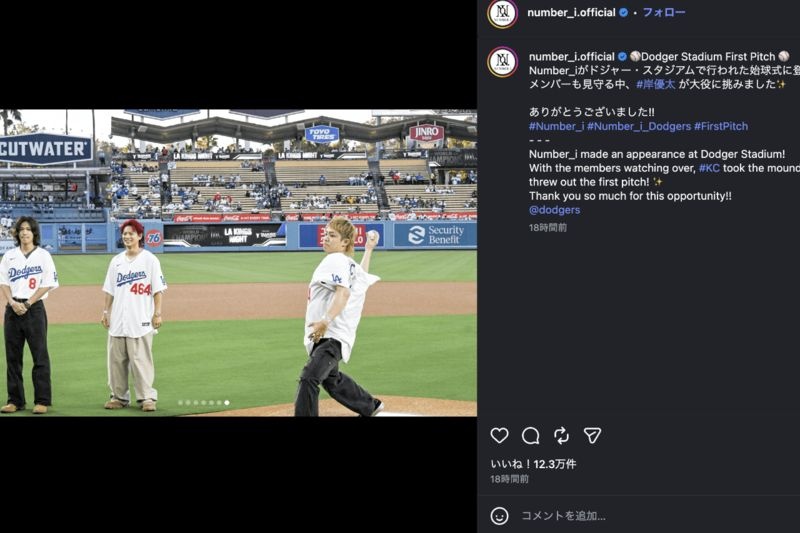Viewport: 800px width, 533px height.
Task: Click the verified badge in the header
Action: pyautogui.click(x=623, y=12)
